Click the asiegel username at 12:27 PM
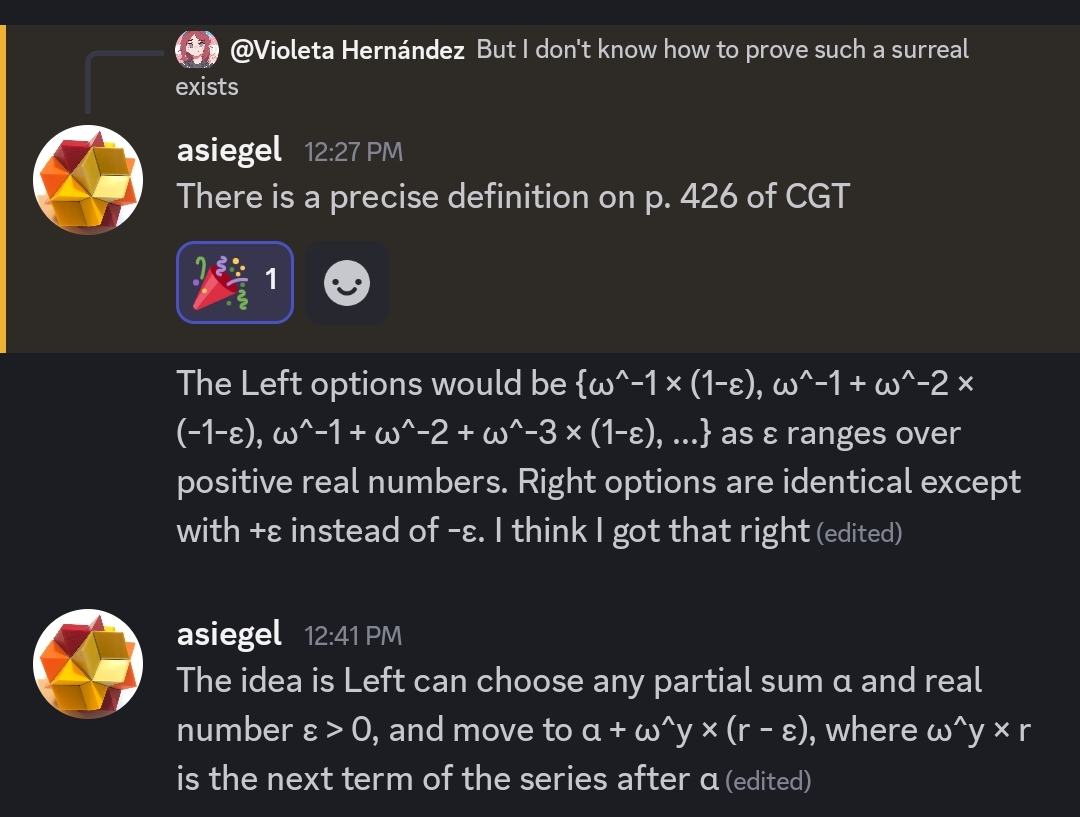Image resolution: width=1080 pixels, height=817 pixels. pos(229,150)
